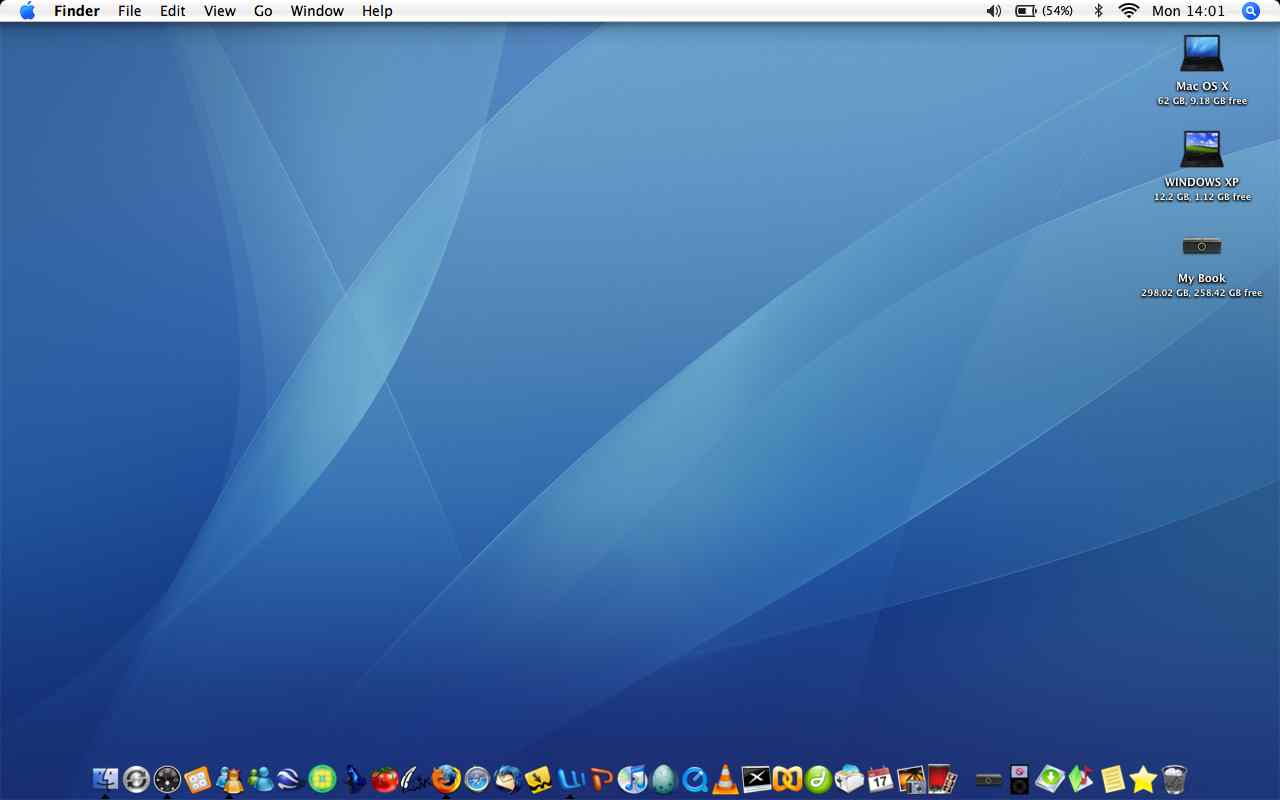This screenshot has width=1280, height=800.
Task: Open the Help menu
Action: [x=377, y=11]
